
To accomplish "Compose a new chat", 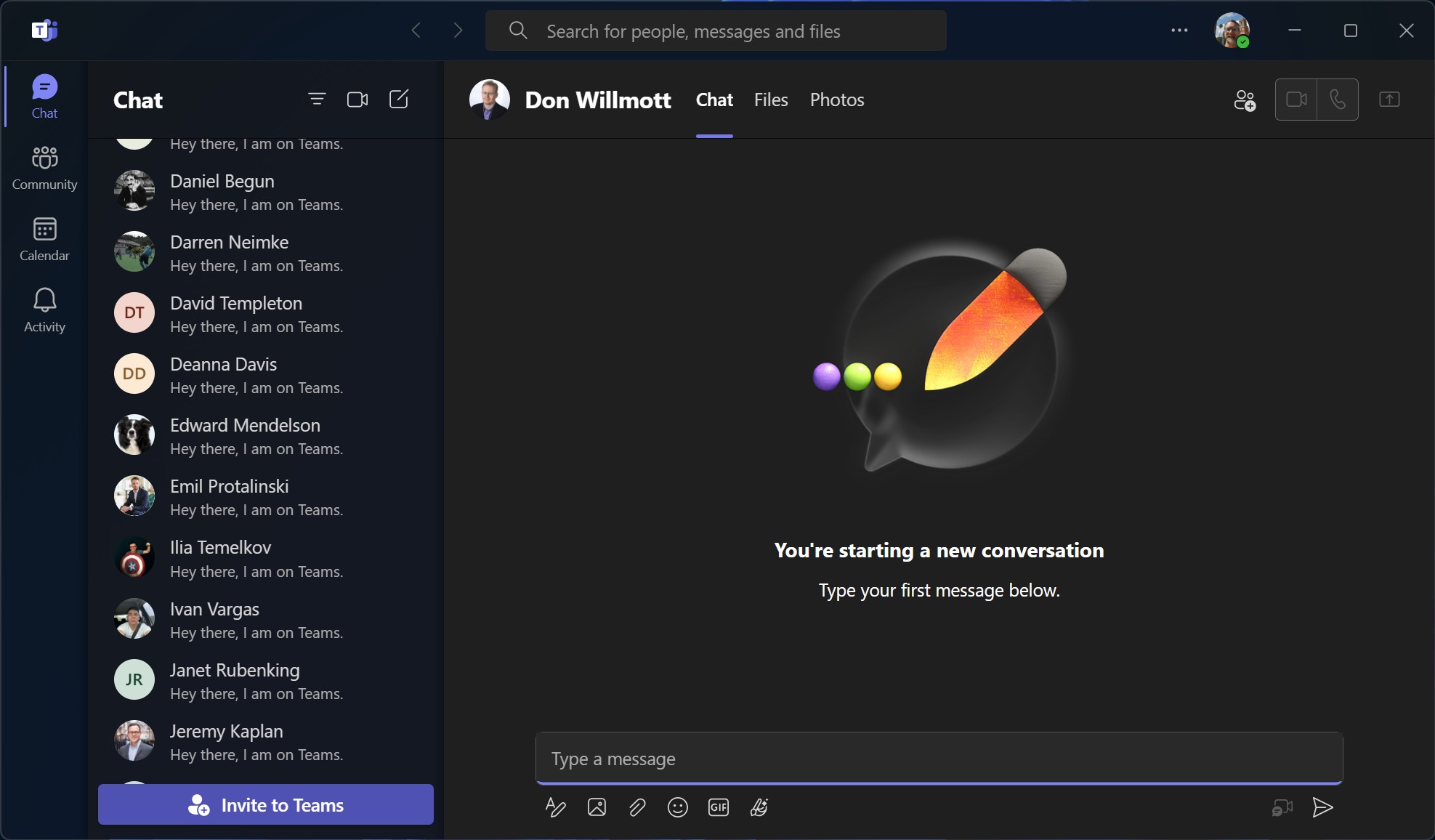I will [x=399, y=100].
